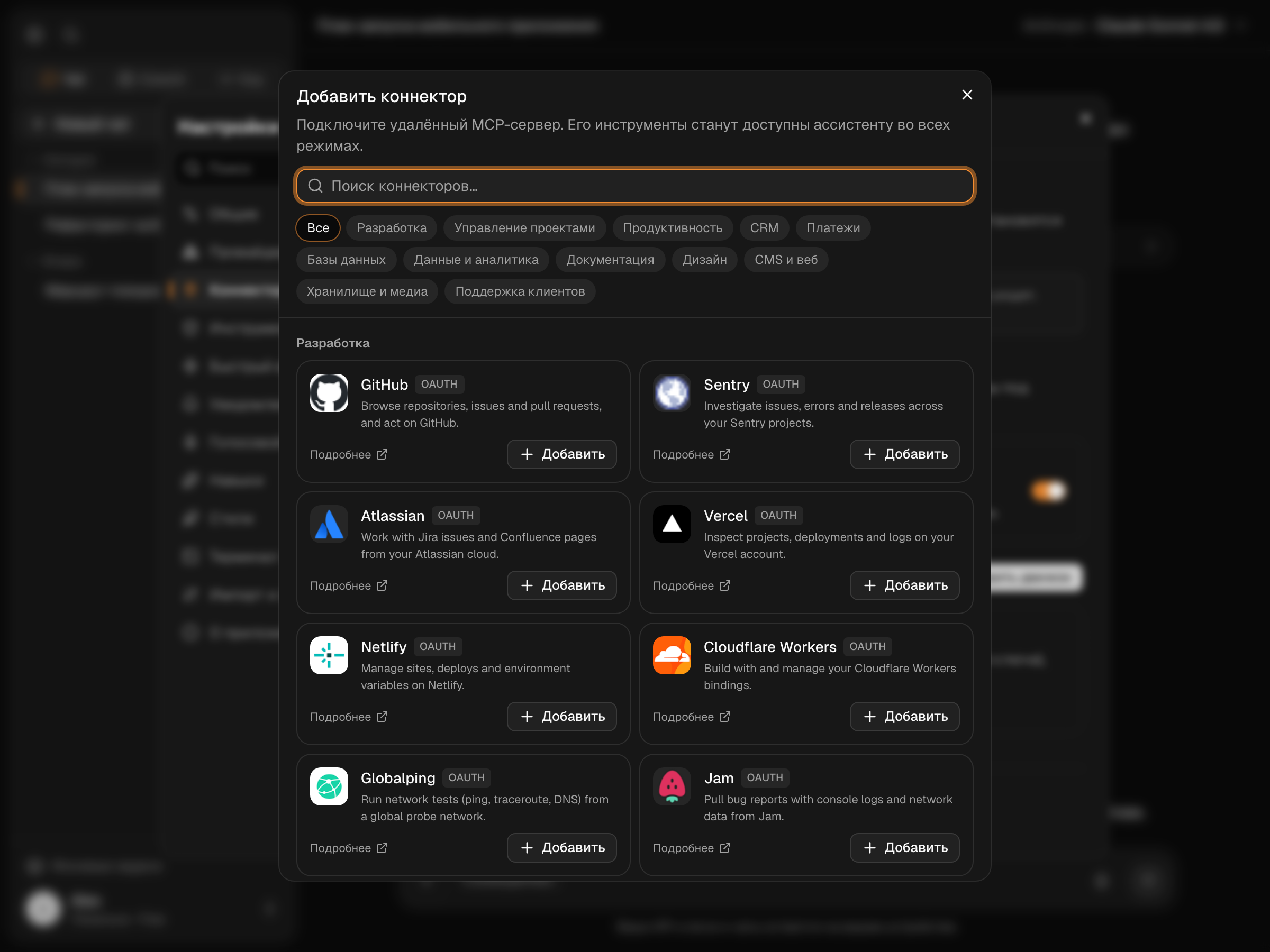Click the Vercel triangle logo icon

[672, 524]
